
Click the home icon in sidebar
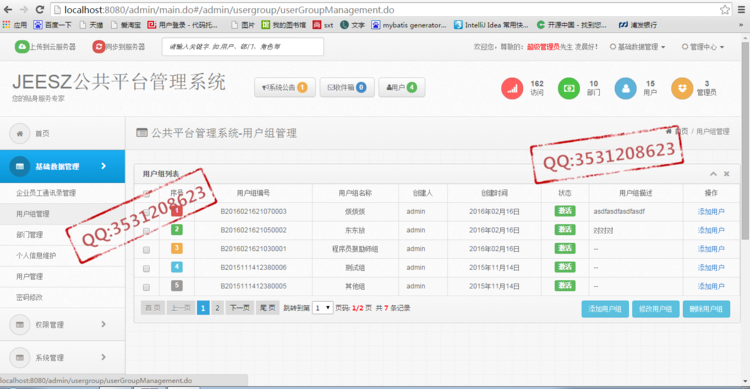coord(20,133)
